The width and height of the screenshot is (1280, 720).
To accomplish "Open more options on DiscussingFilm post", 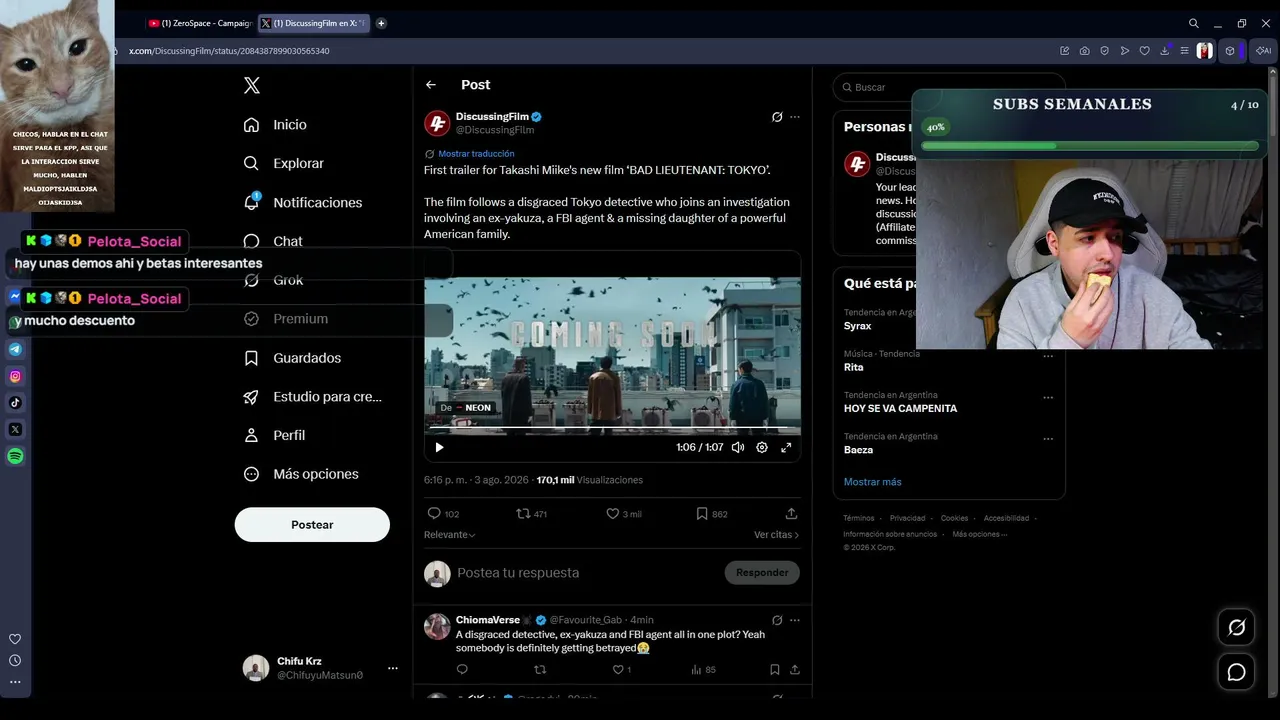I will tap(795, 117).
